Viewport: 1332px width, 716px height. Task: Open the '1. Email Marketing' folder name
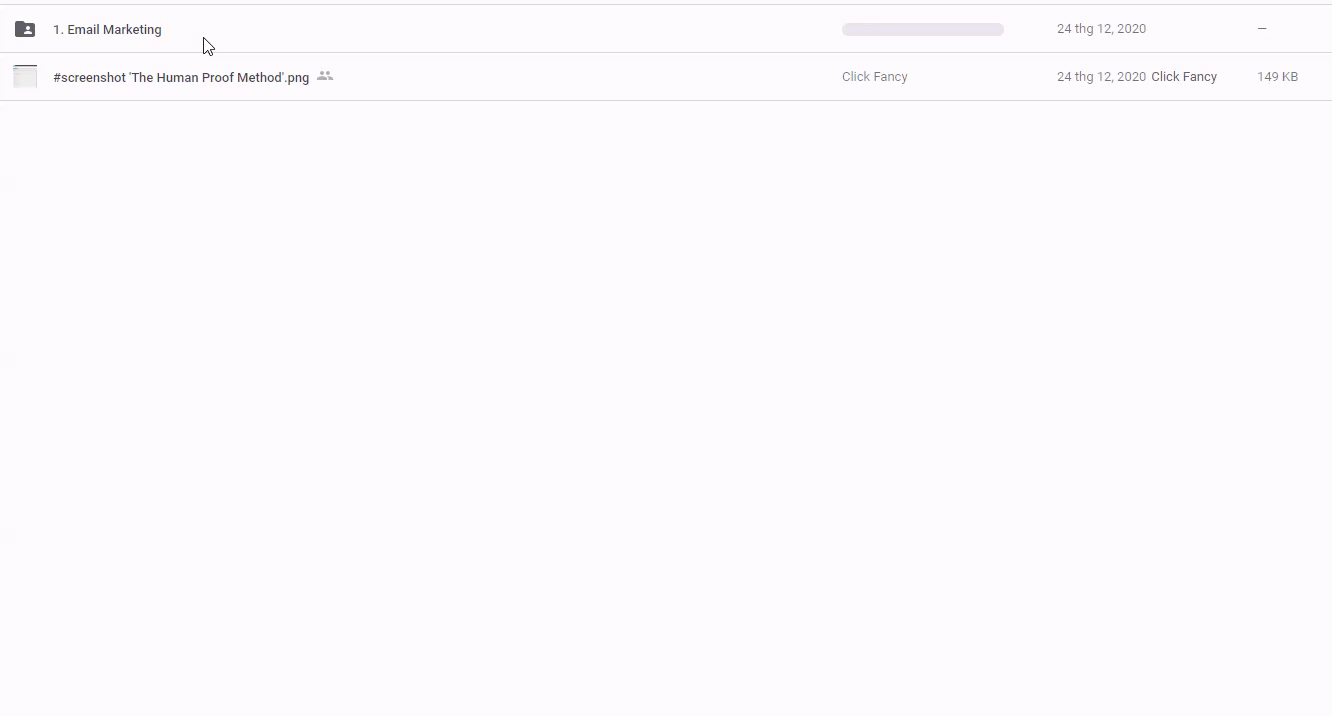click(107, 30)
